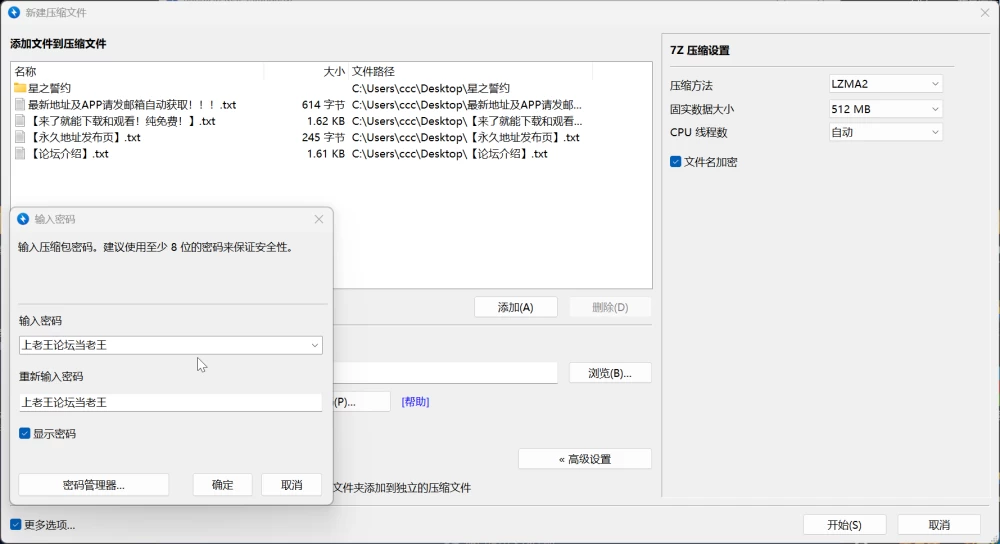Open the [帮助] link
Image resolution: width=1000 pixels, height=544 pixels.
(415, 401)
